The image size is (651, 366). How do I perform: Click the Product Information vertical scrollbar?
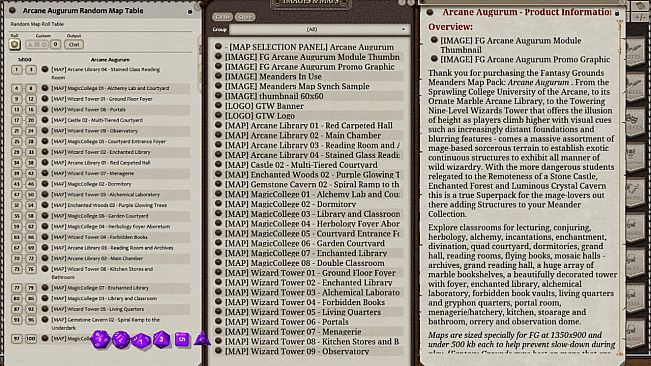[619, 187]
